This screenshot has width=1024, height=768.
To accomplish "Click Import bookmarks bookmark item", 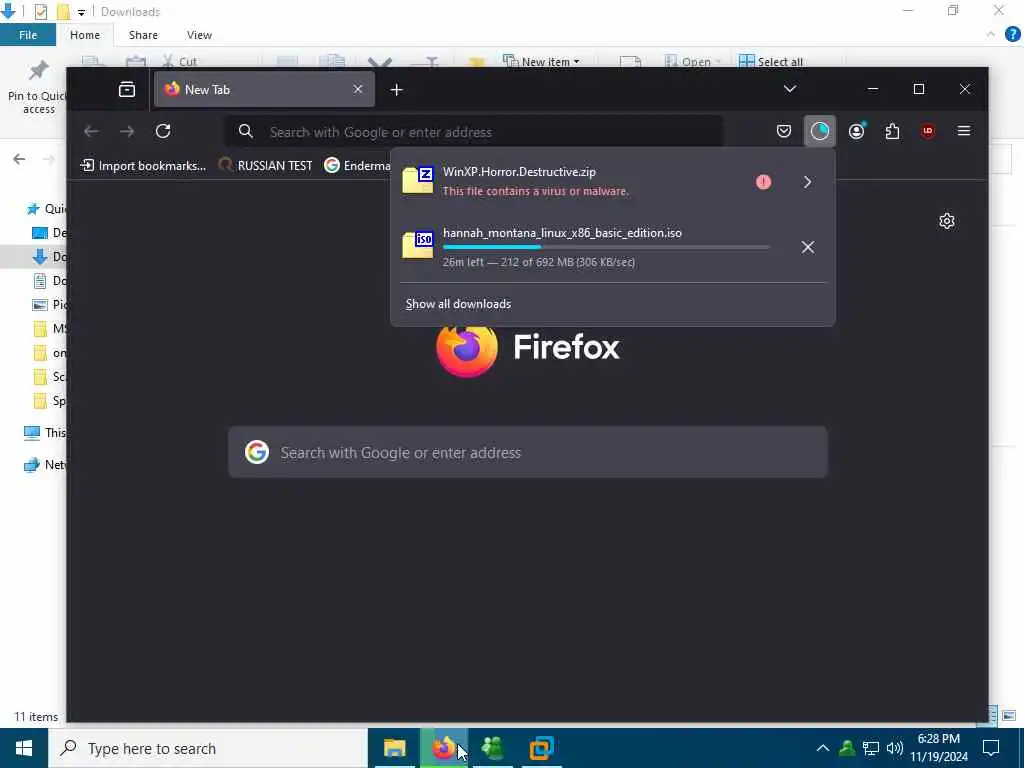I will coord(142,166).
